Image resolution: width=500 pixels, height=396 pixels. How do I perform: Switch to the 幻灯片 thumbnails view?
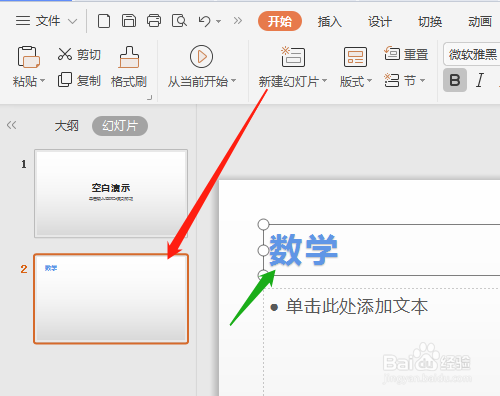(x=120, y=126)
